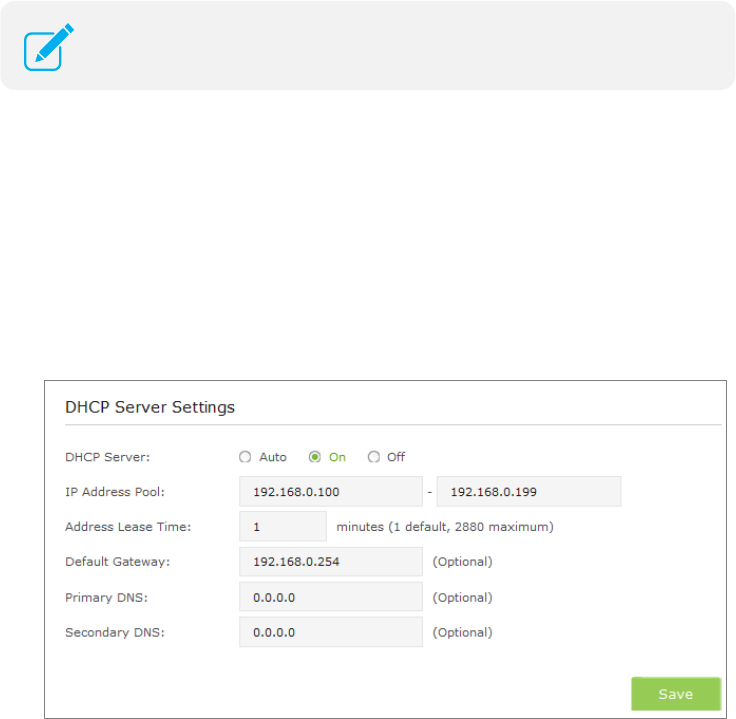Click the Secondary DNS label
The image size is (736, 719).
click(115, 633)
